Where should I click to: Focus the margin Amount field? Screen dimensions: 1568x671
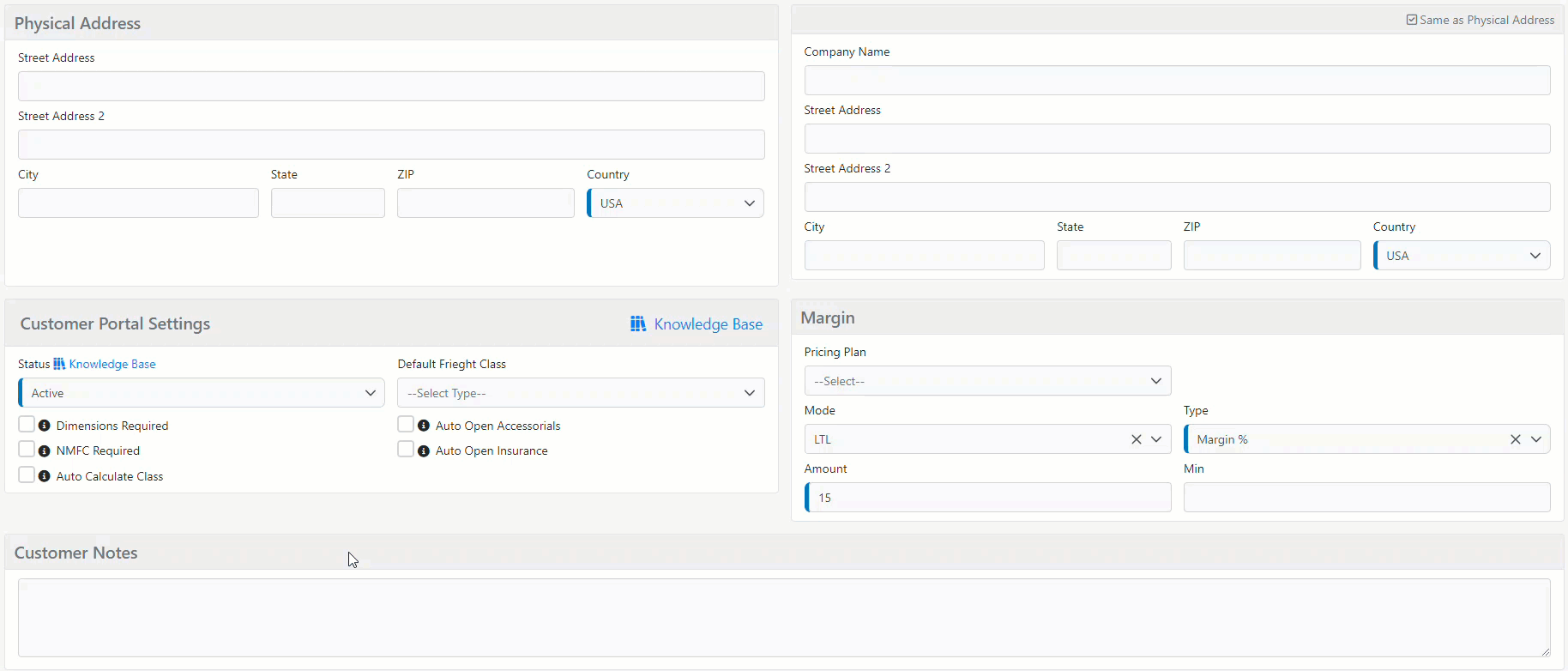pos(988,498)
